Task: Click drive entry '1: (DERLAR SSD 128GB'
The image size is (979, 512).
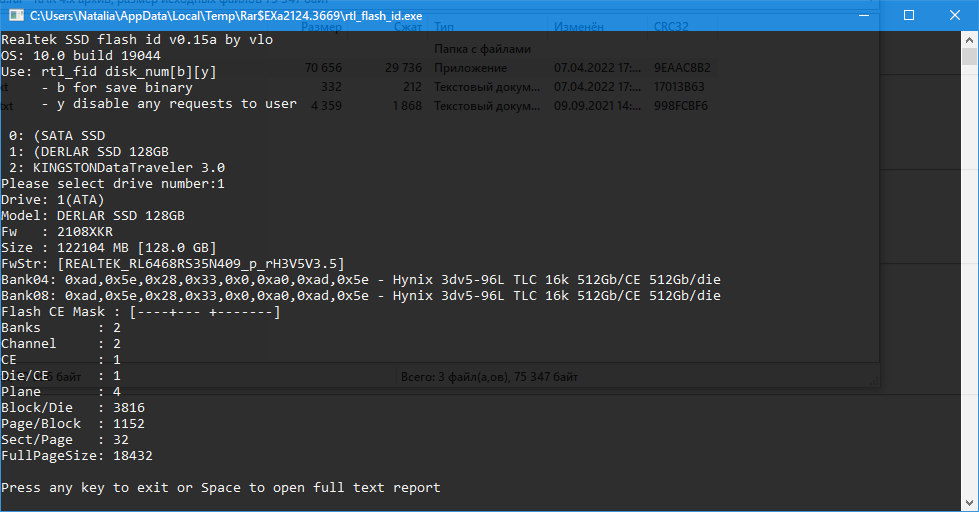Action: (89, 152)
